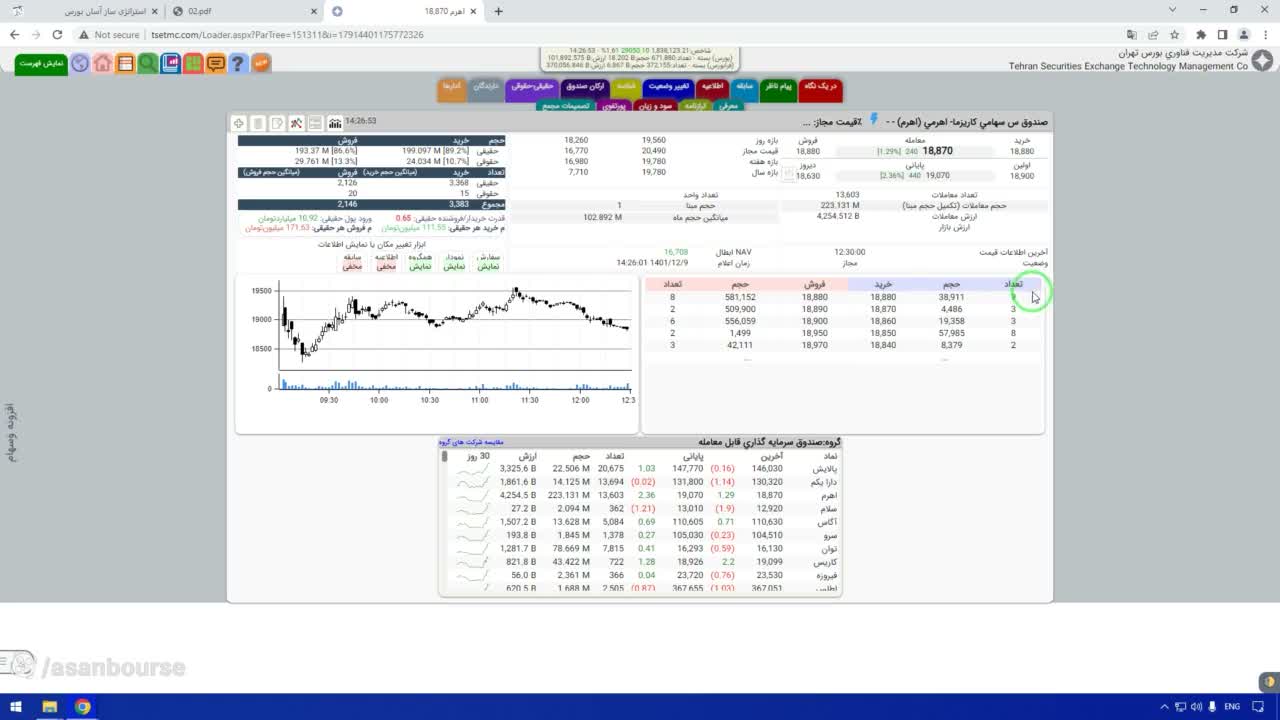The height and width of the screenshot is (720, 1280).
Task: Click the green نمایش فهرست button
Action: [x=41, y=63]
